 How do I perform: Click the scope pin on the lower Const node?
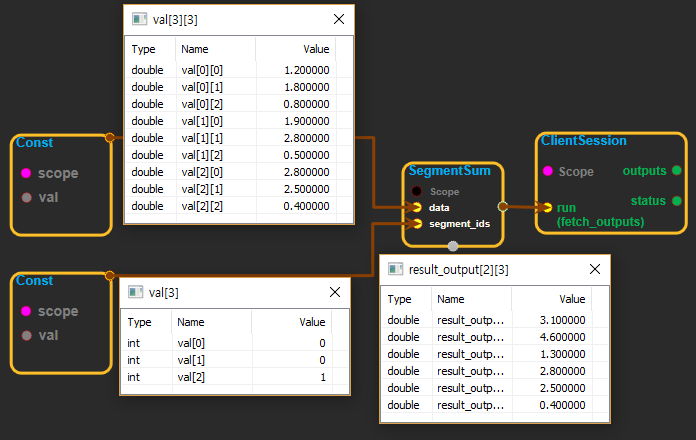click(27, 311)
